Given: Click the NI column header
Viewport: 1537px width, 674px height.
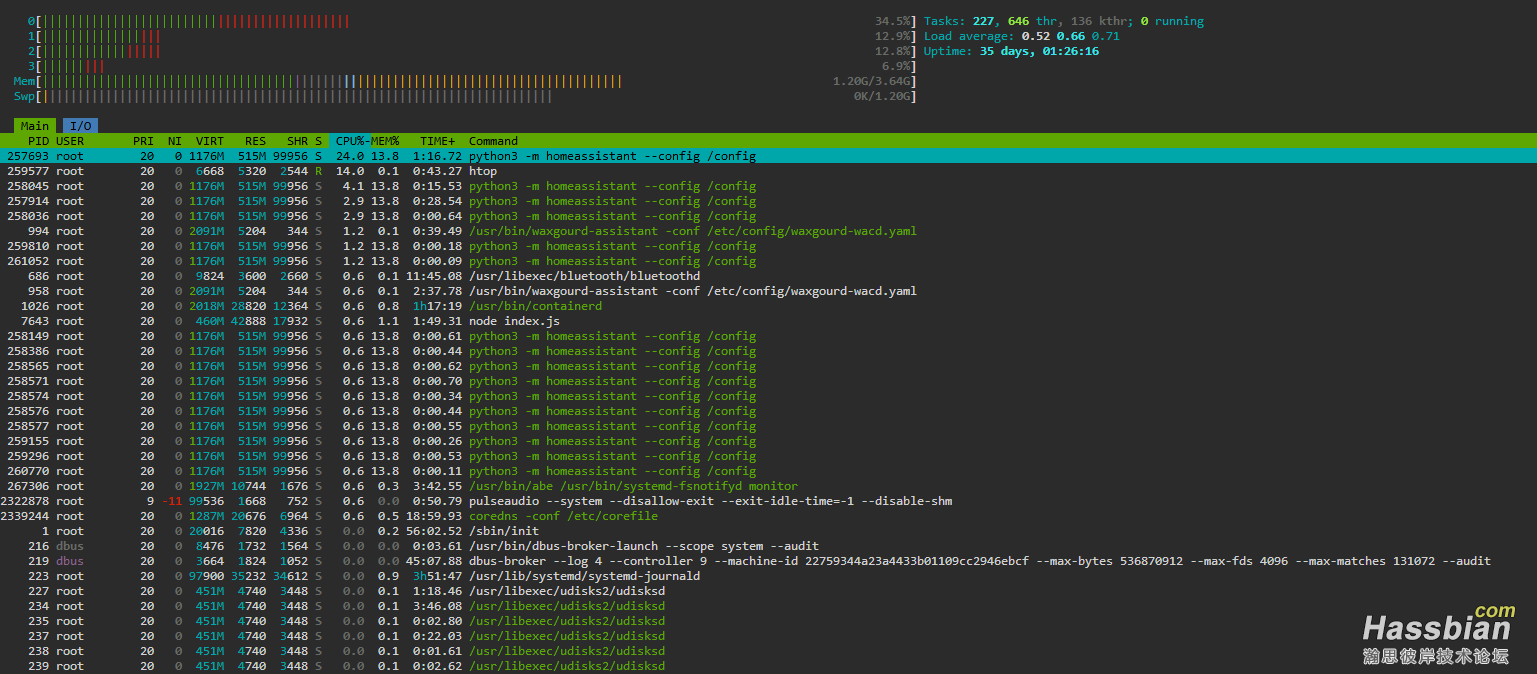Looking at the screenshot, I should tap(175, 141).
